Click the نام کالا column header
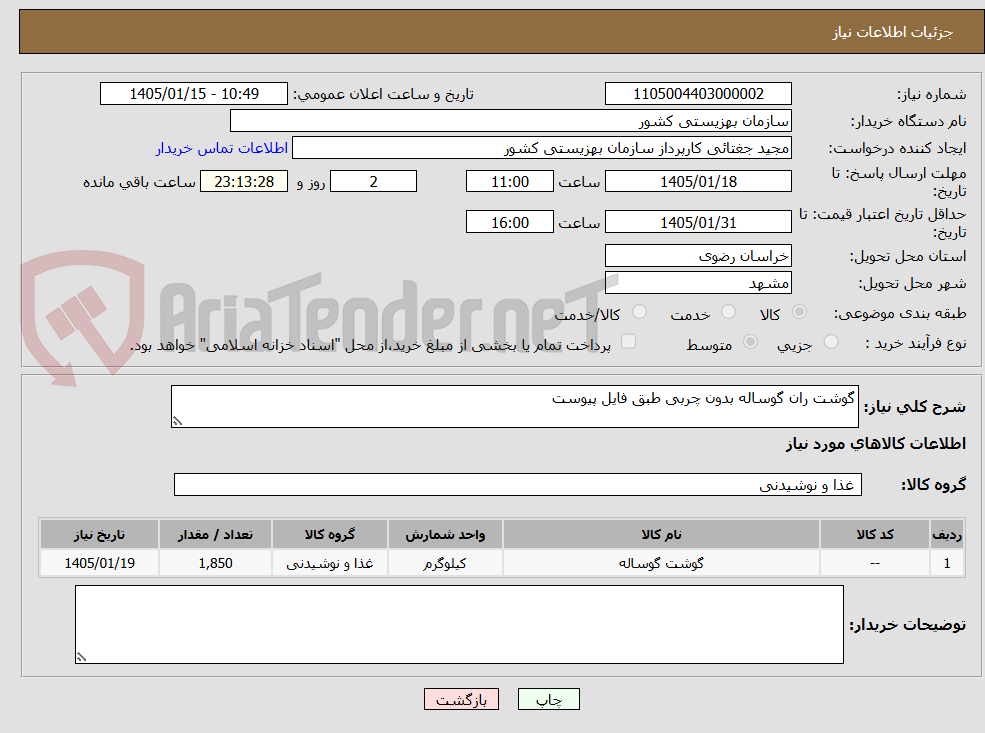985x733 pixels. click(x=661, y=535)
